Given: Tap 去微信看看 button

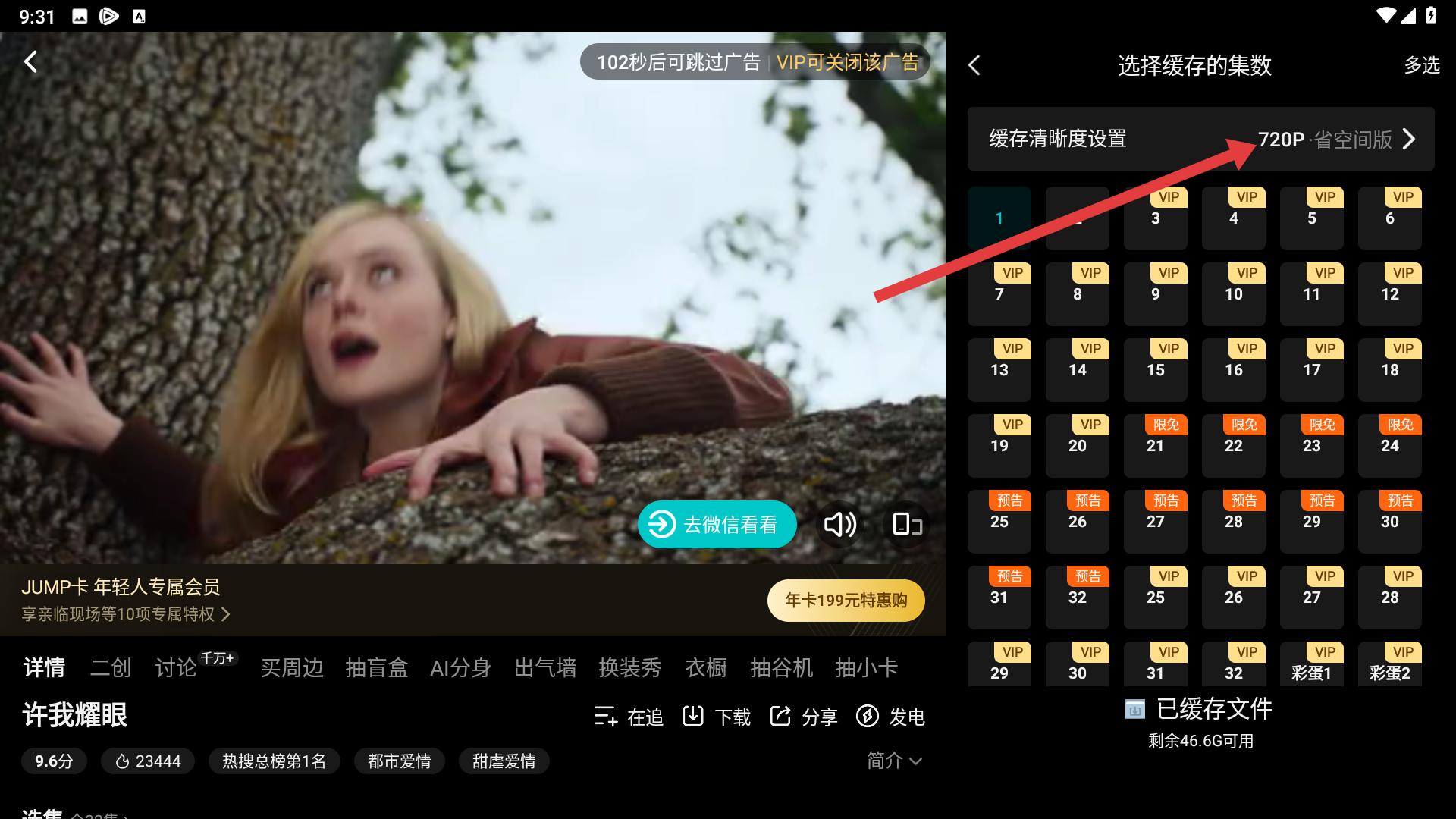Looking at the screenshot, I should pyautogui.click(x=717, y=524).
